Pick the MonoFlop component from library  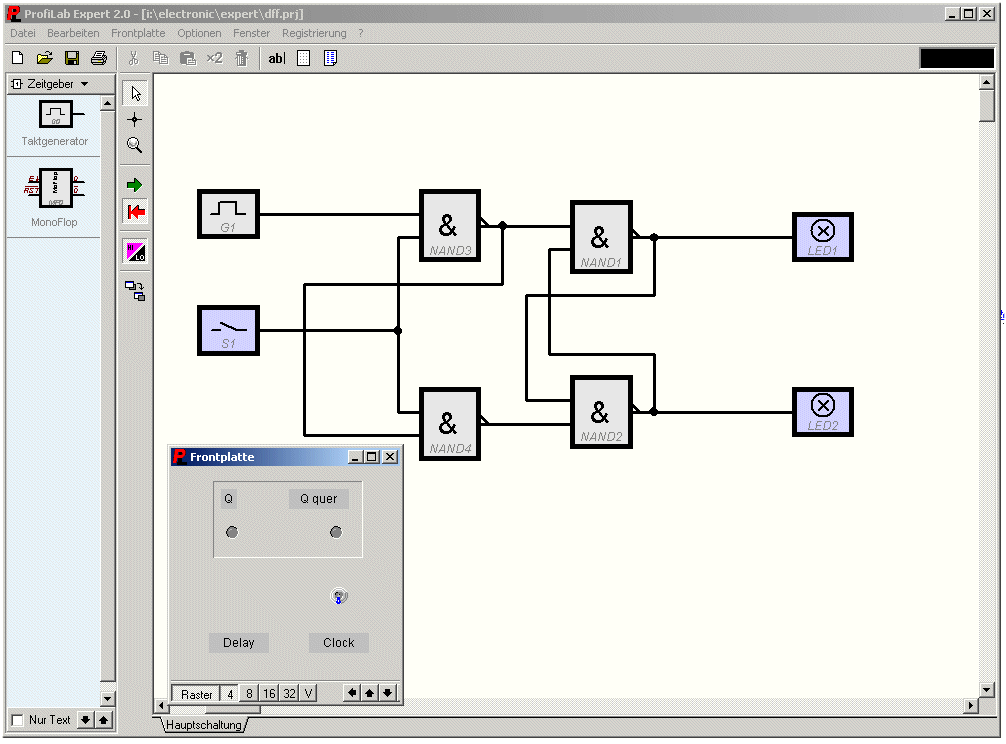[54, 196]
